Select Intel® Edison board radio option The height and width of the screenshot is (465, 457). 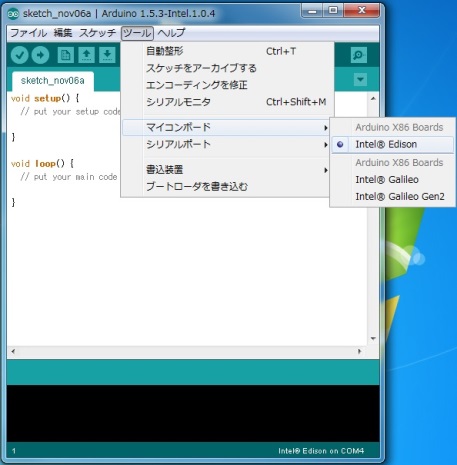tap(392, 144)
